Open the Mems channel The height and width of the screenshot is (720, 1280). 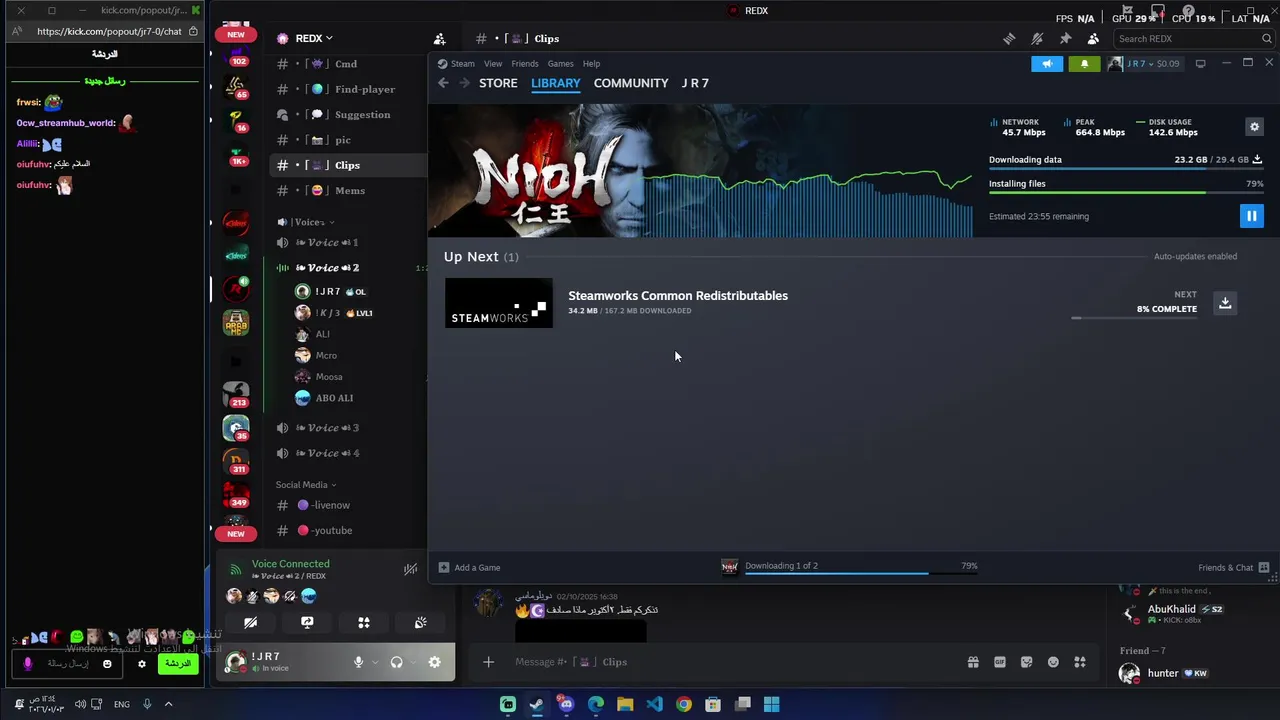348,191
